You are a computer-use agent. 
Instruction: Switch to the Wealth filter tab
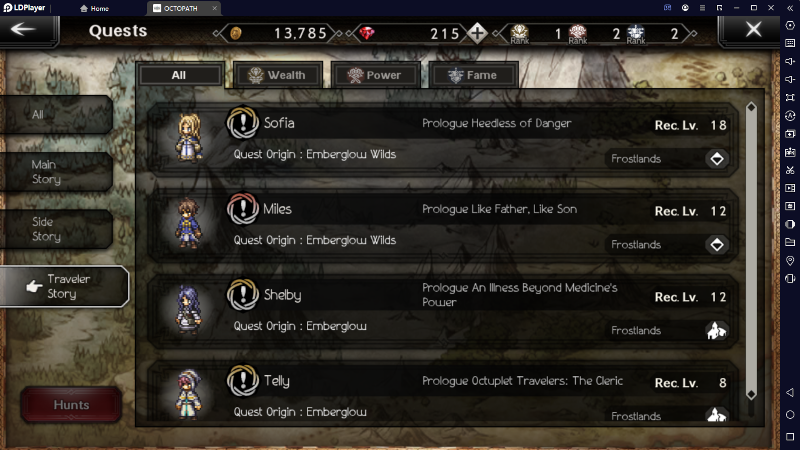tap(278, 75)
